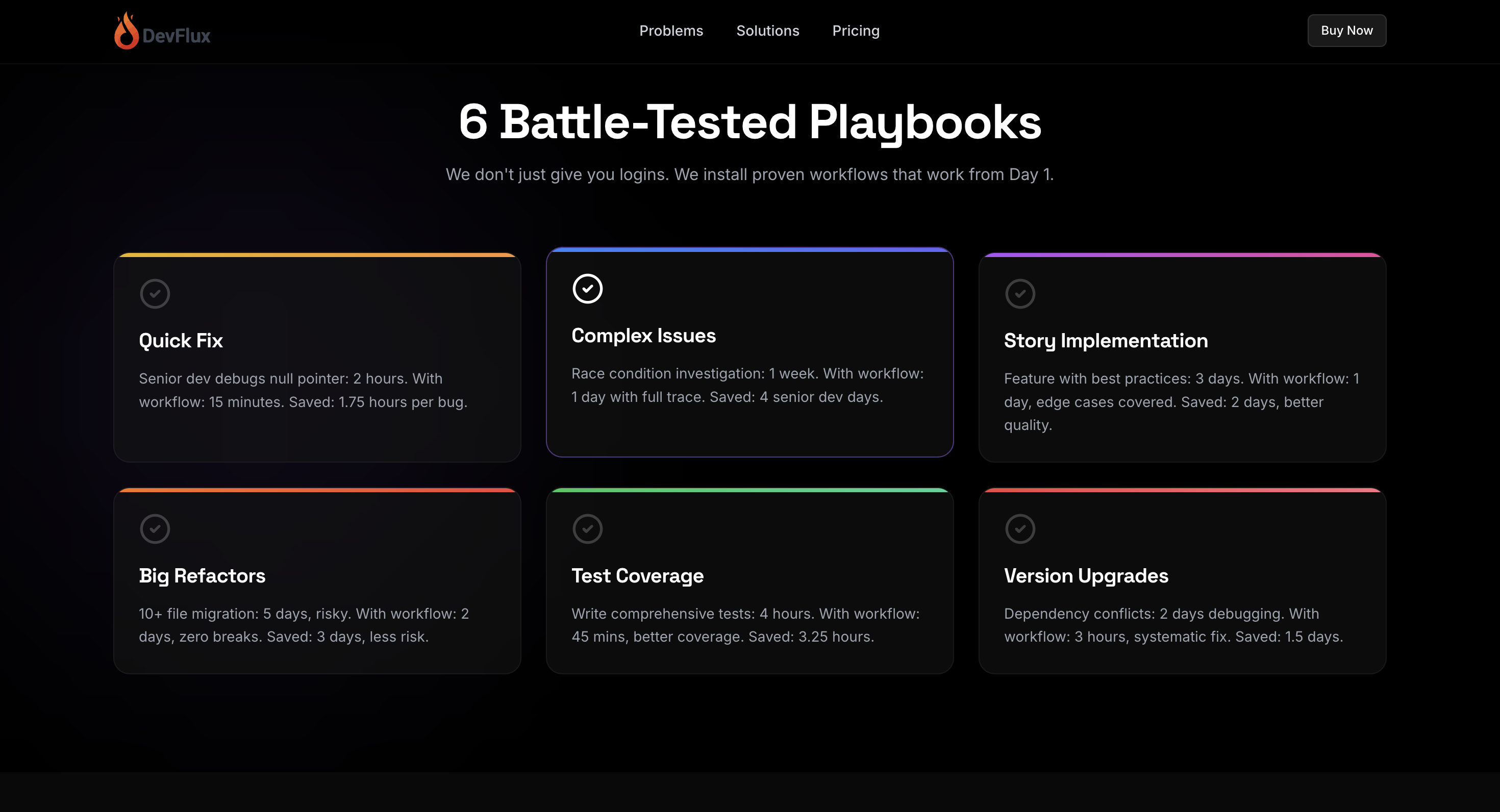Open the Problems menu
This screenshot has width=1500, height=812.
pos(671,30)
